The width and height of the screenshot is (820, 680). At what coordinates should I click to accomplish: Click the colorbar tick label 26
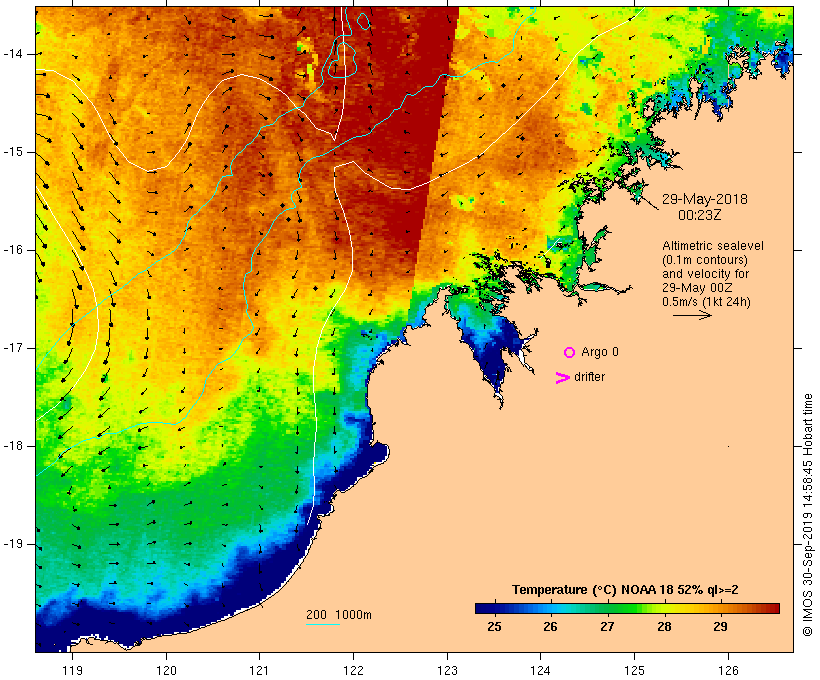tap(550, 627)
